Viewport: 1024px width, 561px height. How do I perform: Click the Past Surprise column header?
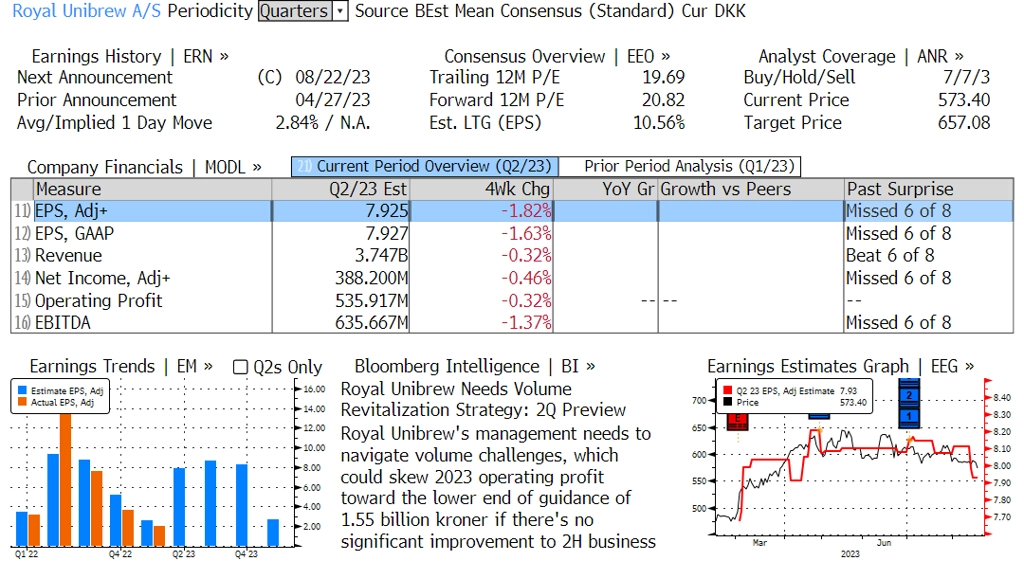tap(928, 189)
